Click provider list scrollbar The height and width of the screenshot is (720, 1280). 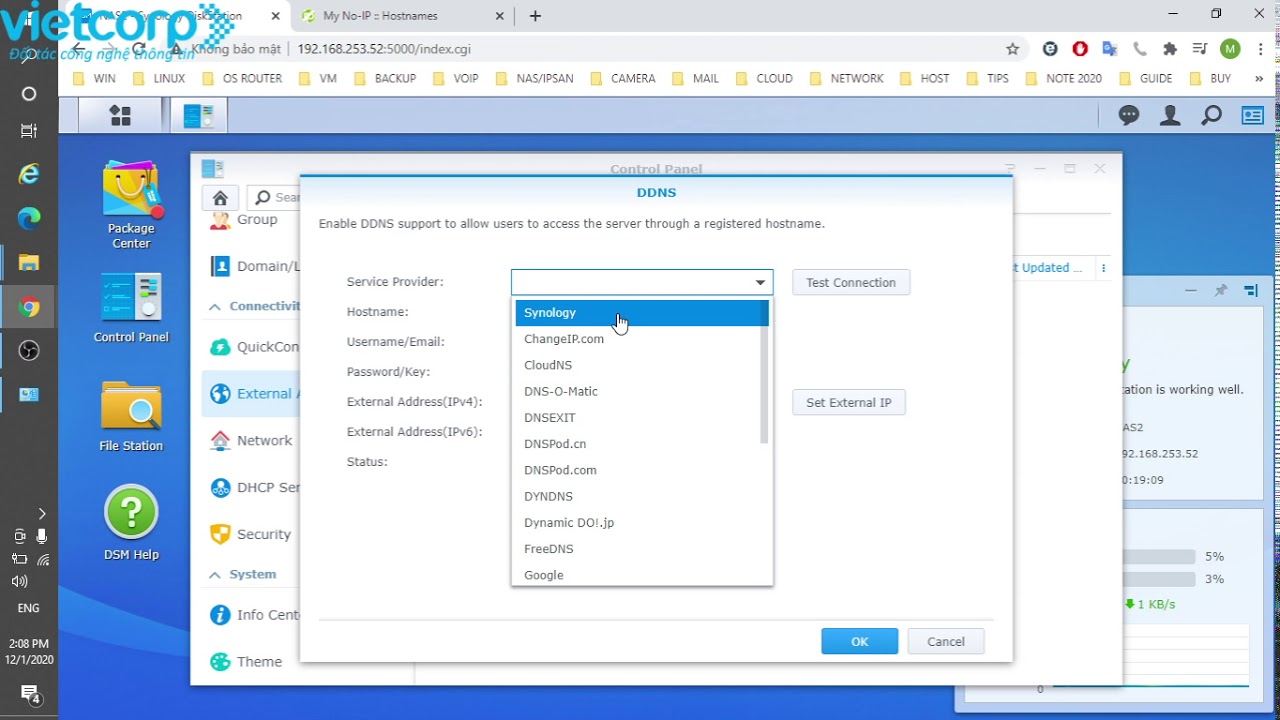pos(765,372)
